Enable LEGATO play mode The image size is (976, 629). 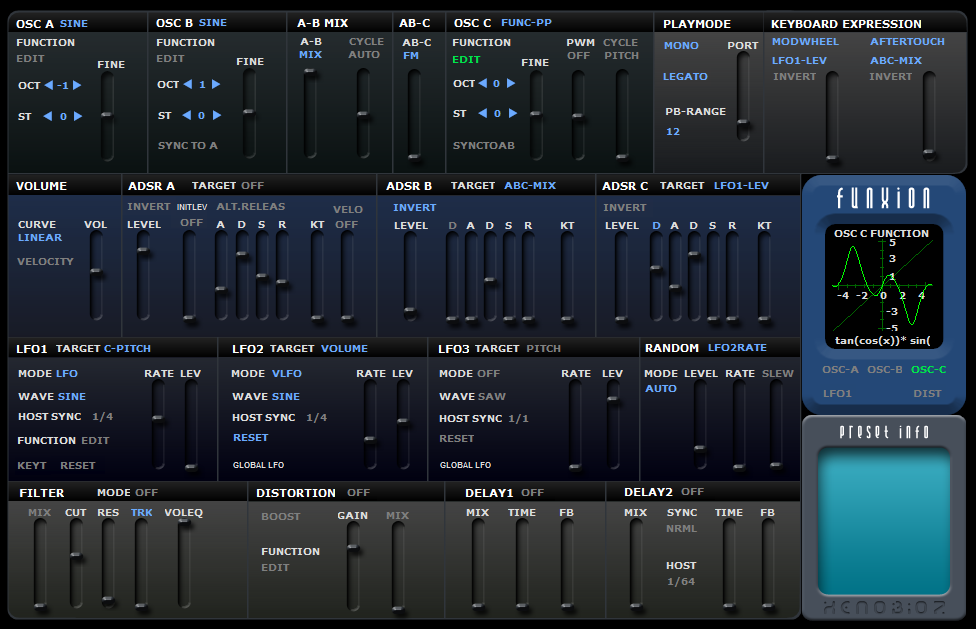[685, 77]
